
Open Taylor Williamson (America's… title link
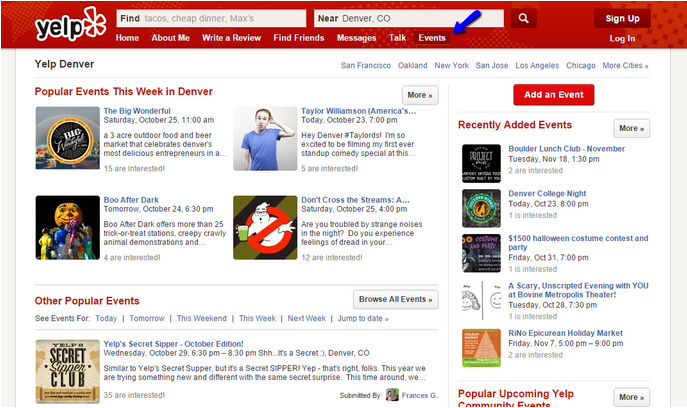click(x=358, y=111)
